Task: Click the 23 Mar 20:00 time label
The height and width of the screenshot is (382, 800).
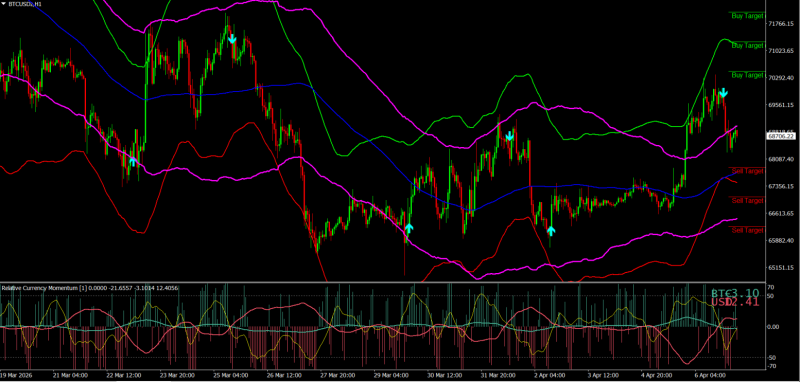Action: 177,375
